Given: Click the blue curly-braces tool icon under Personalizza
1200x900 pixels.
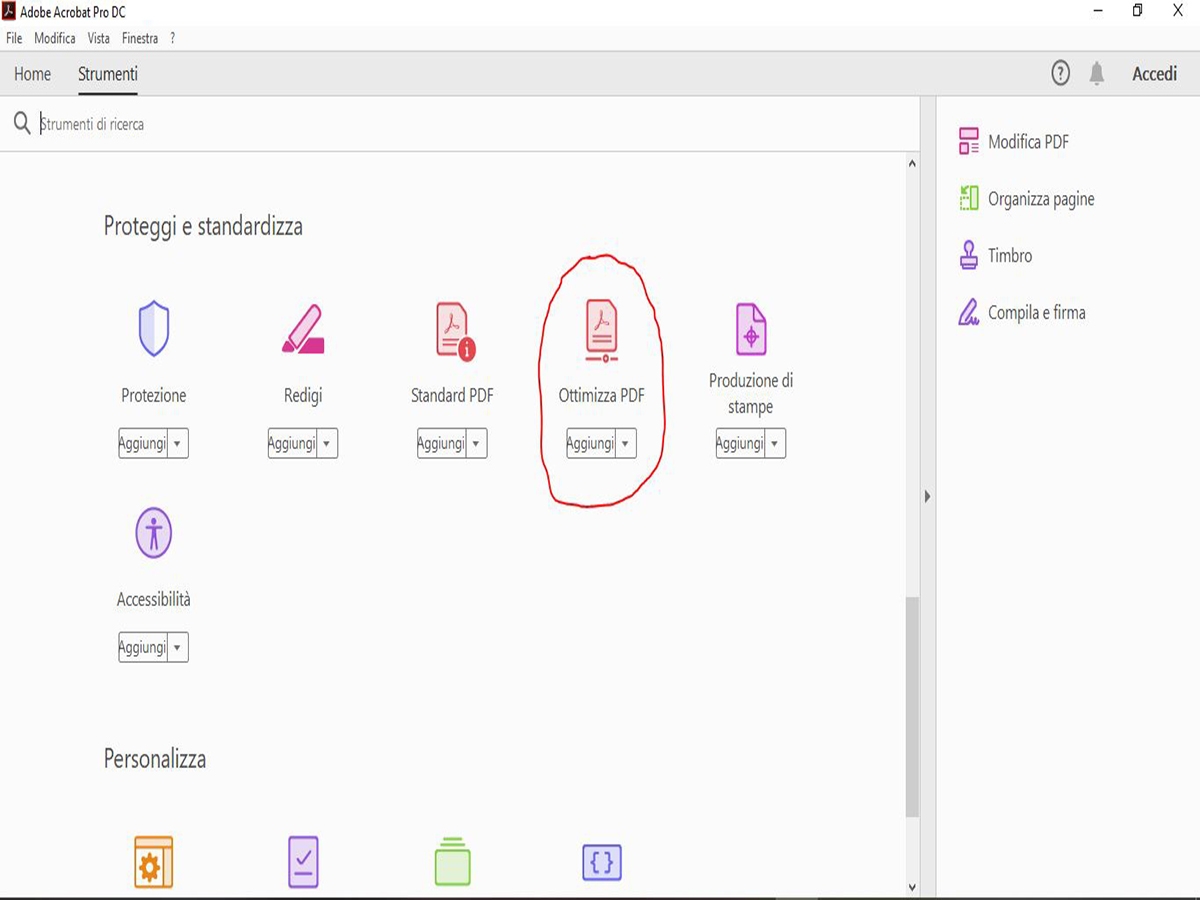Looking at the screenshot, I should pos(602,862).
